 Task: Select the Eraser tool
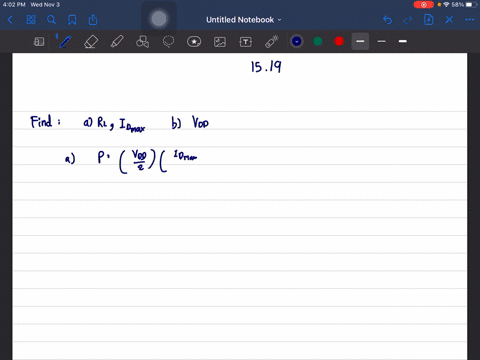point(91,42)
